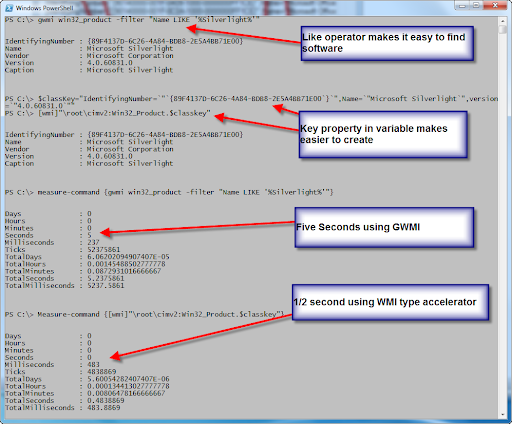512x424 pixels.
Task: Click the scrollbar up arrow
Action: point(503,21)
